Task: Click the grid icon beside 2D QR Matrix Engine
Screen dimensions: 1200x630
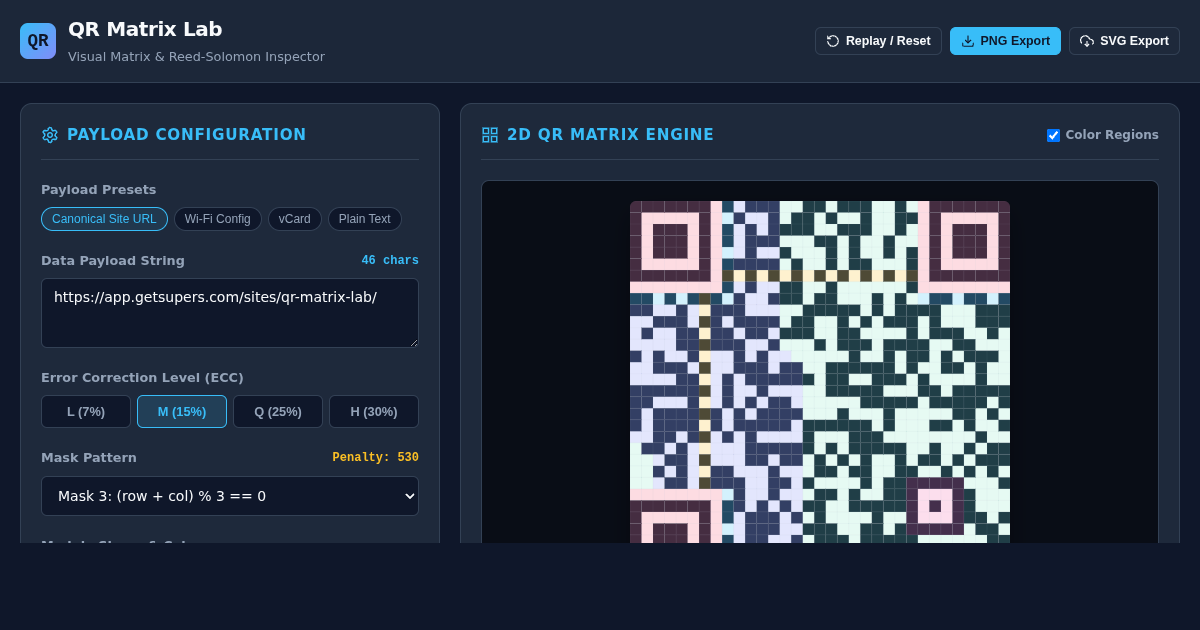Action: pyautogui.click(x=490, y=135)
